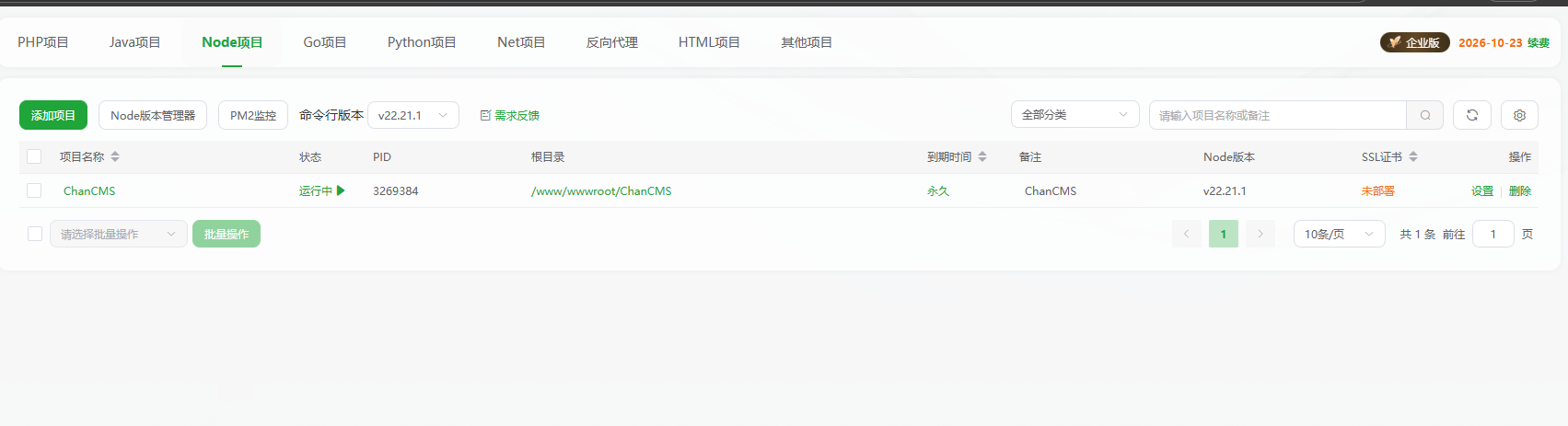The image size is (1568, 426).
Task: Sort by SSL certificate arrows
Action: click(1413, 157)
